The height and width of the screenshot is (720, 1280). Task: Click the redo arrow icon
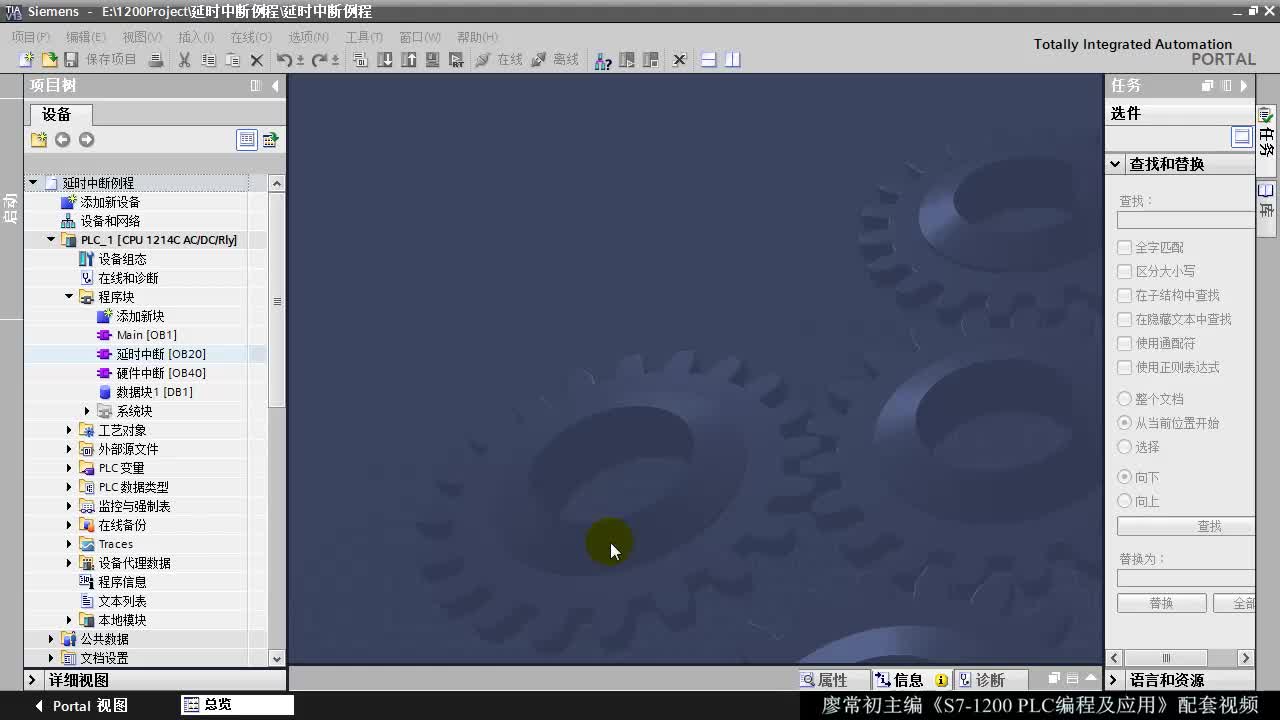tap(319, 60)
